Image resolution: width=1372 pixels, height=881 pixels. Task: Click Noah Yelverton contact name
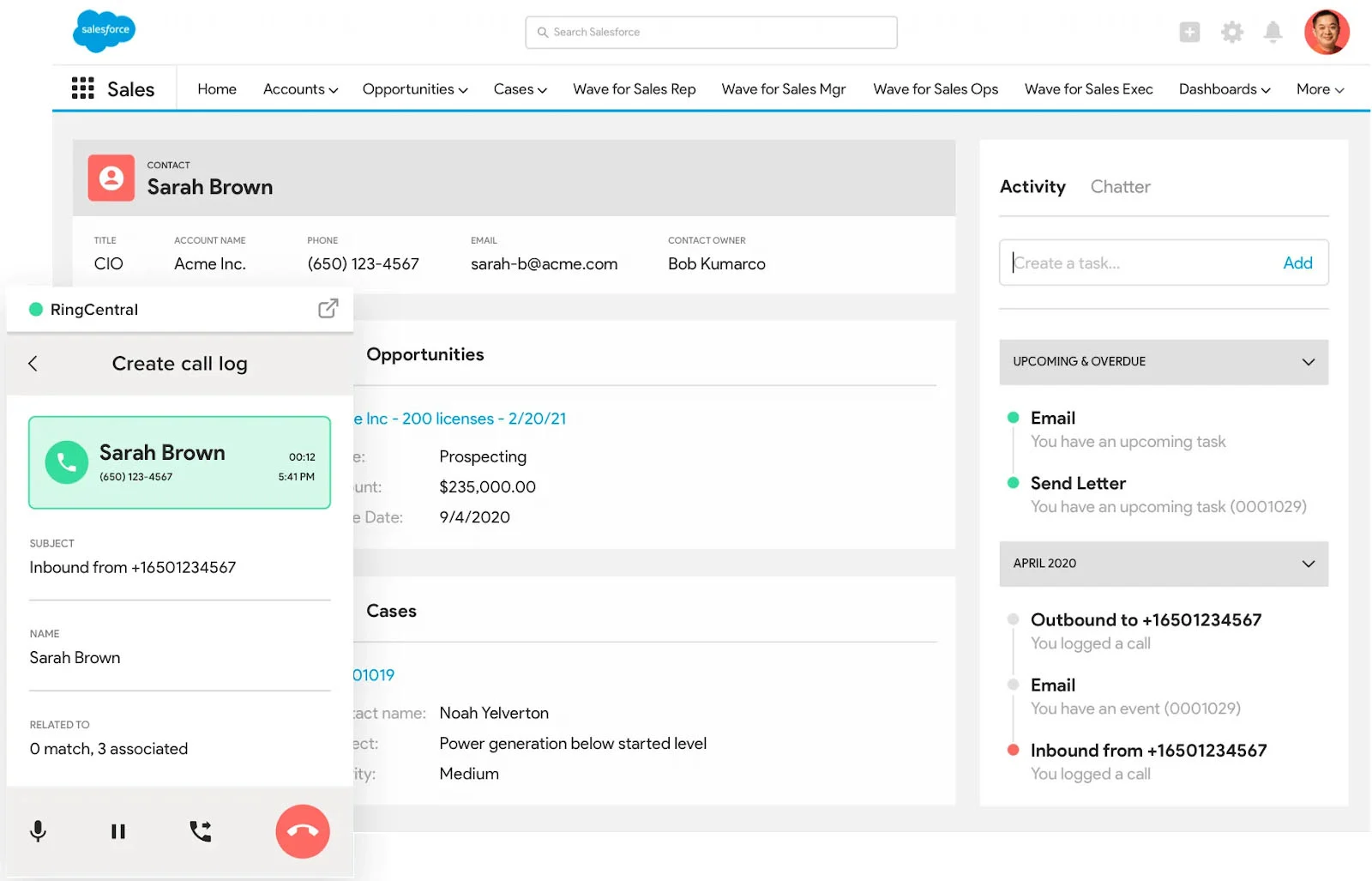tap(494, 713)
